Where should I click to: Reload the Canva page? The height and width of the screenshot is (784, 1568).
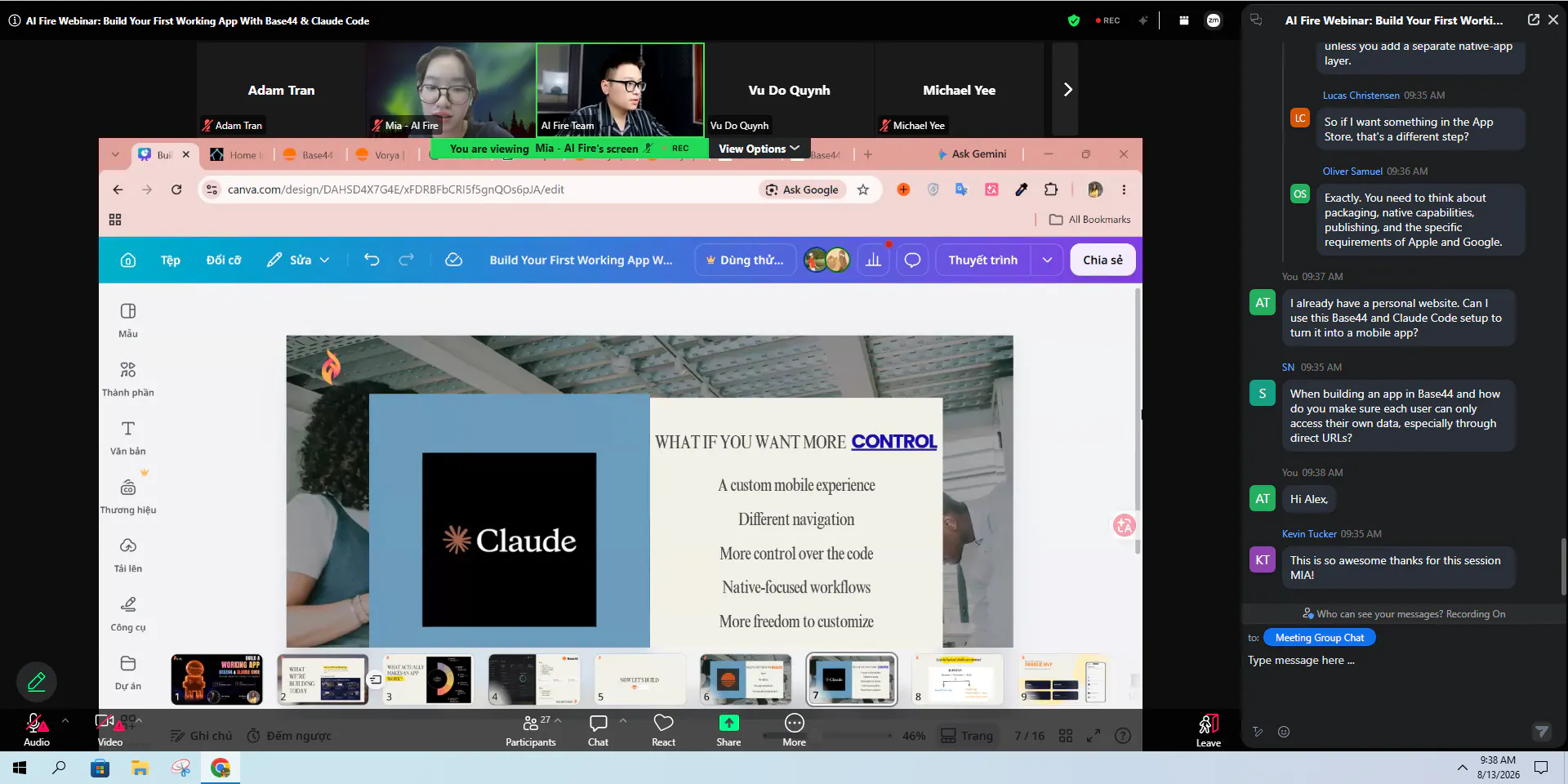176,189
